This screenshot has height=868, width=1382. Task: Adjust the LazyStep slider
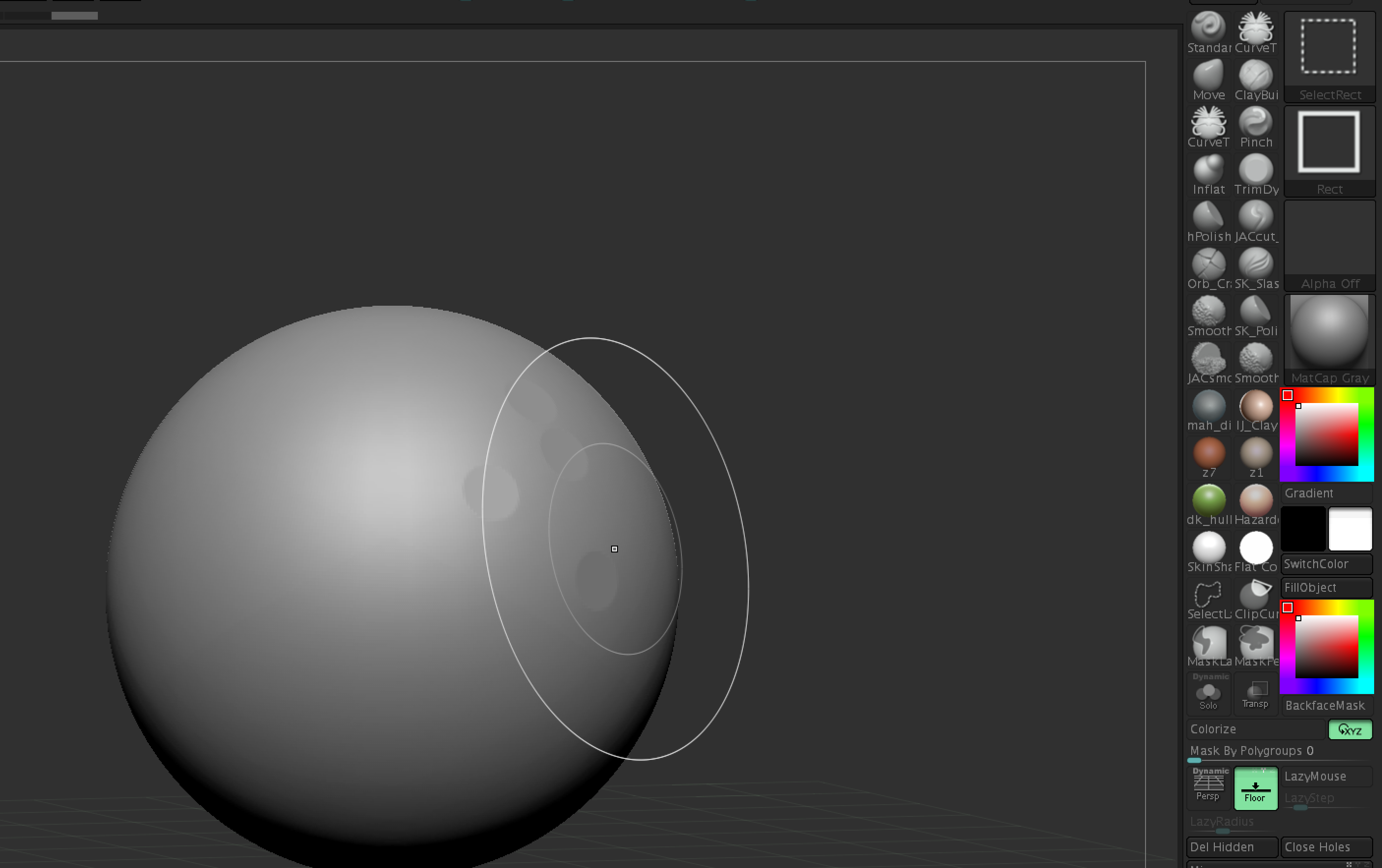(1326, 800)
